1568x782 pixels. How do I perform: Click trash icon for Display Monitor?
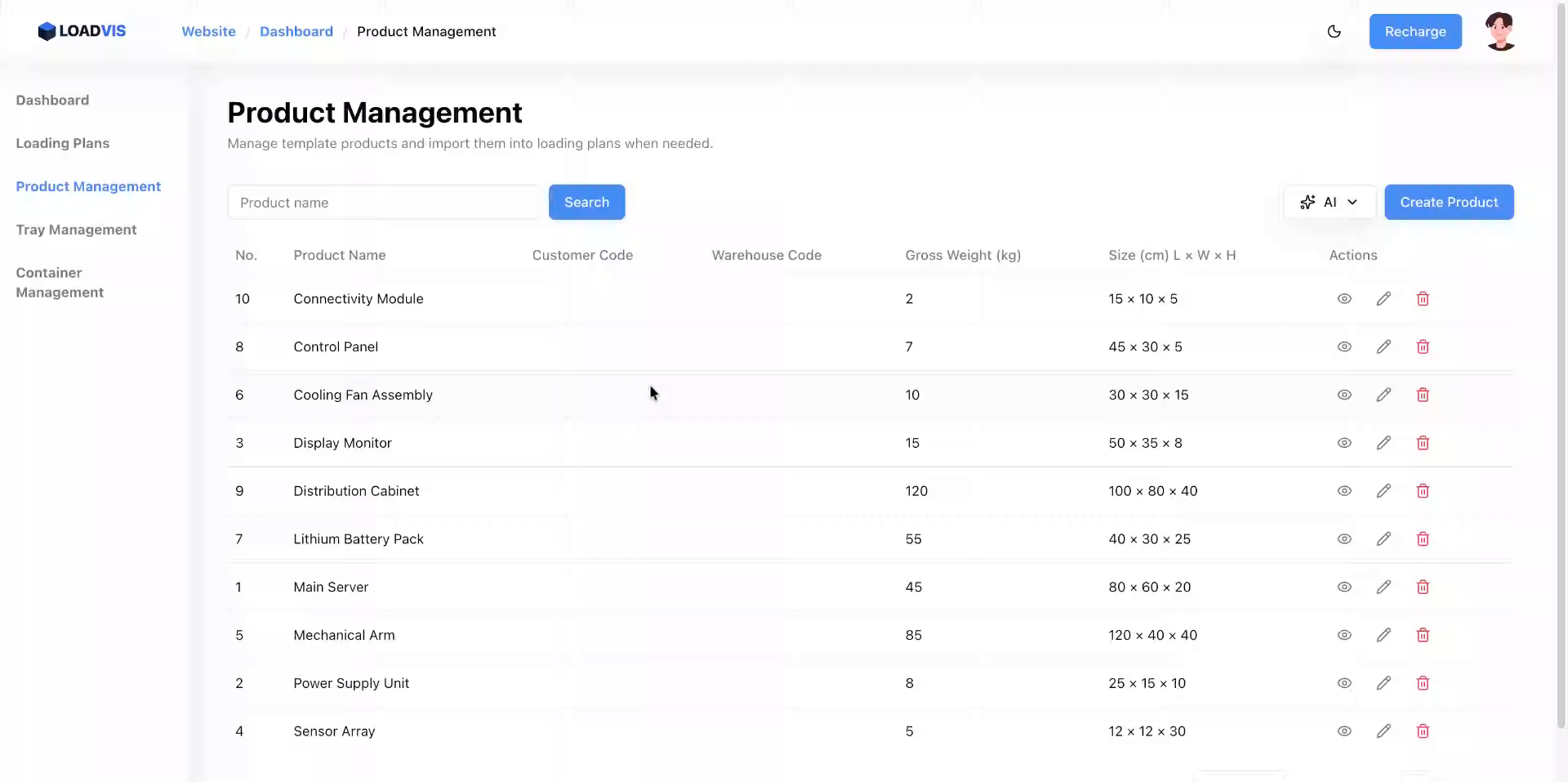(x=1423, y=443)
